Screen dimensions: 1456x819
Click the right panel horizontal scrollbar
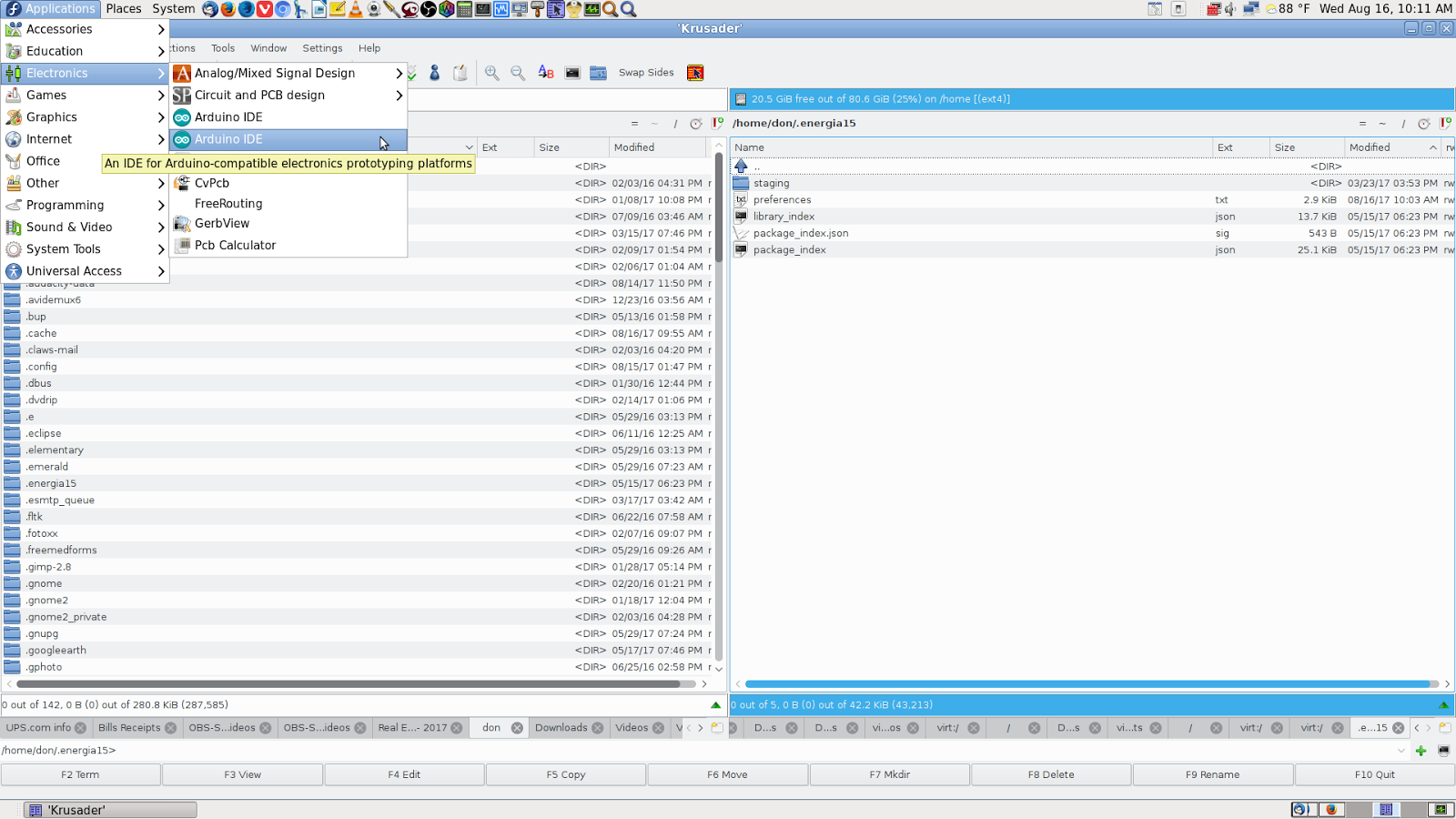pos(1092,684)
